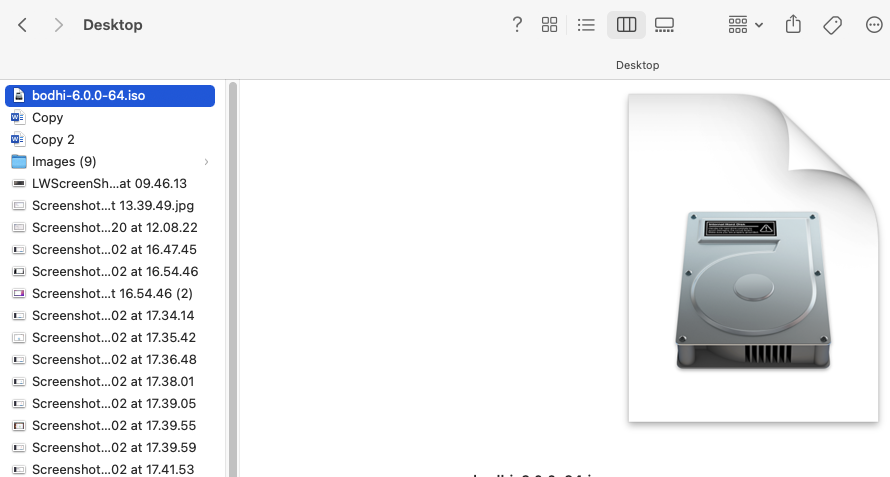This screenshot has height=477, width=890.
Task: Select Screenshot...02 at 17.35.42
Action: coord(110,338)
